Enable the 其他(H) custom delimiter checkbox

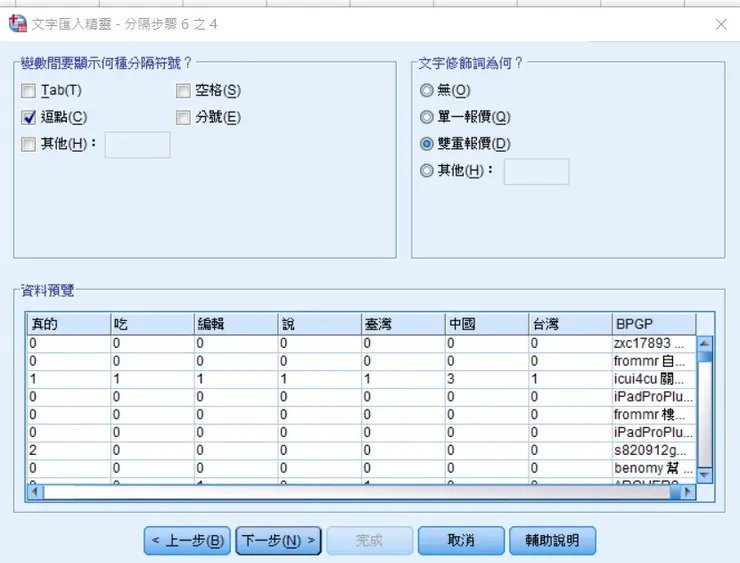tap(28, 144)
